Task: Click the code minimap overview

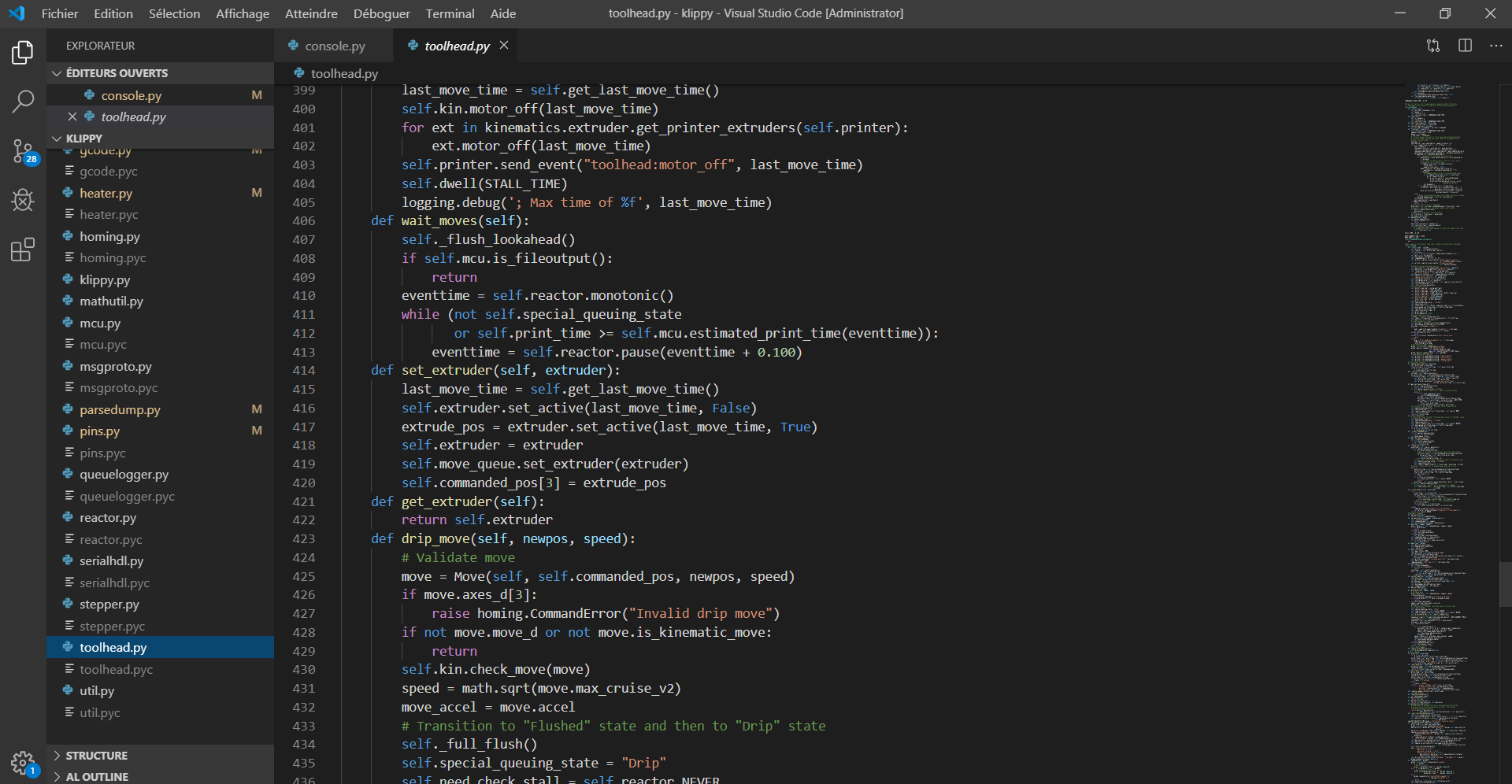Action: pyautogui.click(x=1451, y=433)
